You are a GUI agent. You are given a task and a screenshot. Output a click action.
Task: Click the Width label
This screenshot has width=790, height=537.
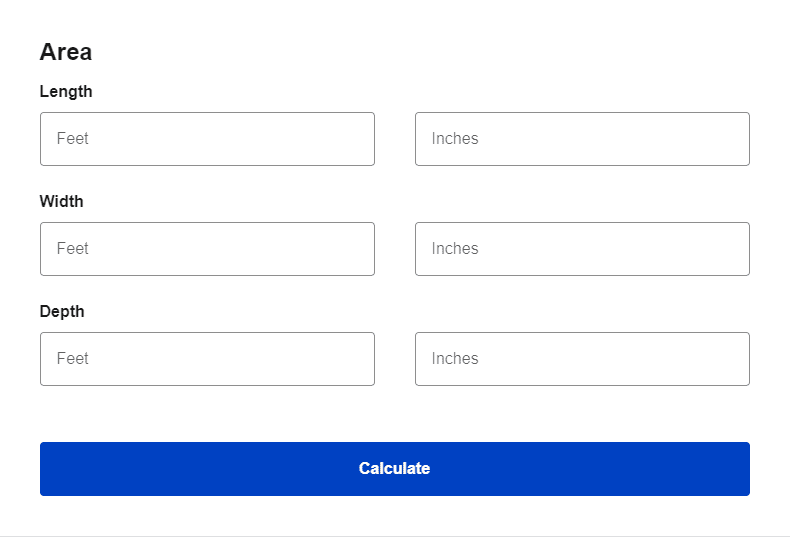click(x=61, y=202)
